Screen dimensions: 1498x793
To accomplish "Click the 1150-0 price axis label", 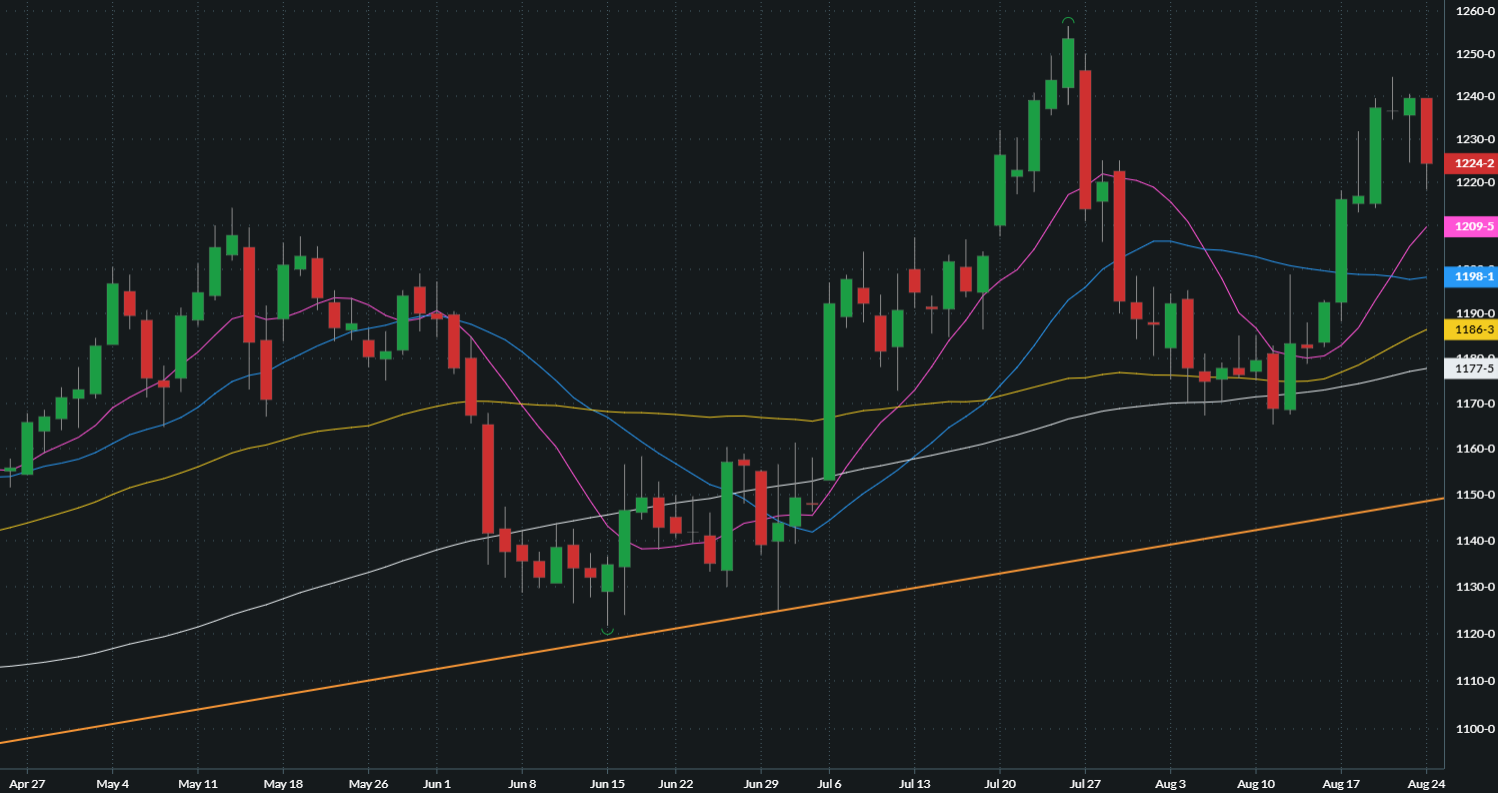I will tap(1475, 495).
